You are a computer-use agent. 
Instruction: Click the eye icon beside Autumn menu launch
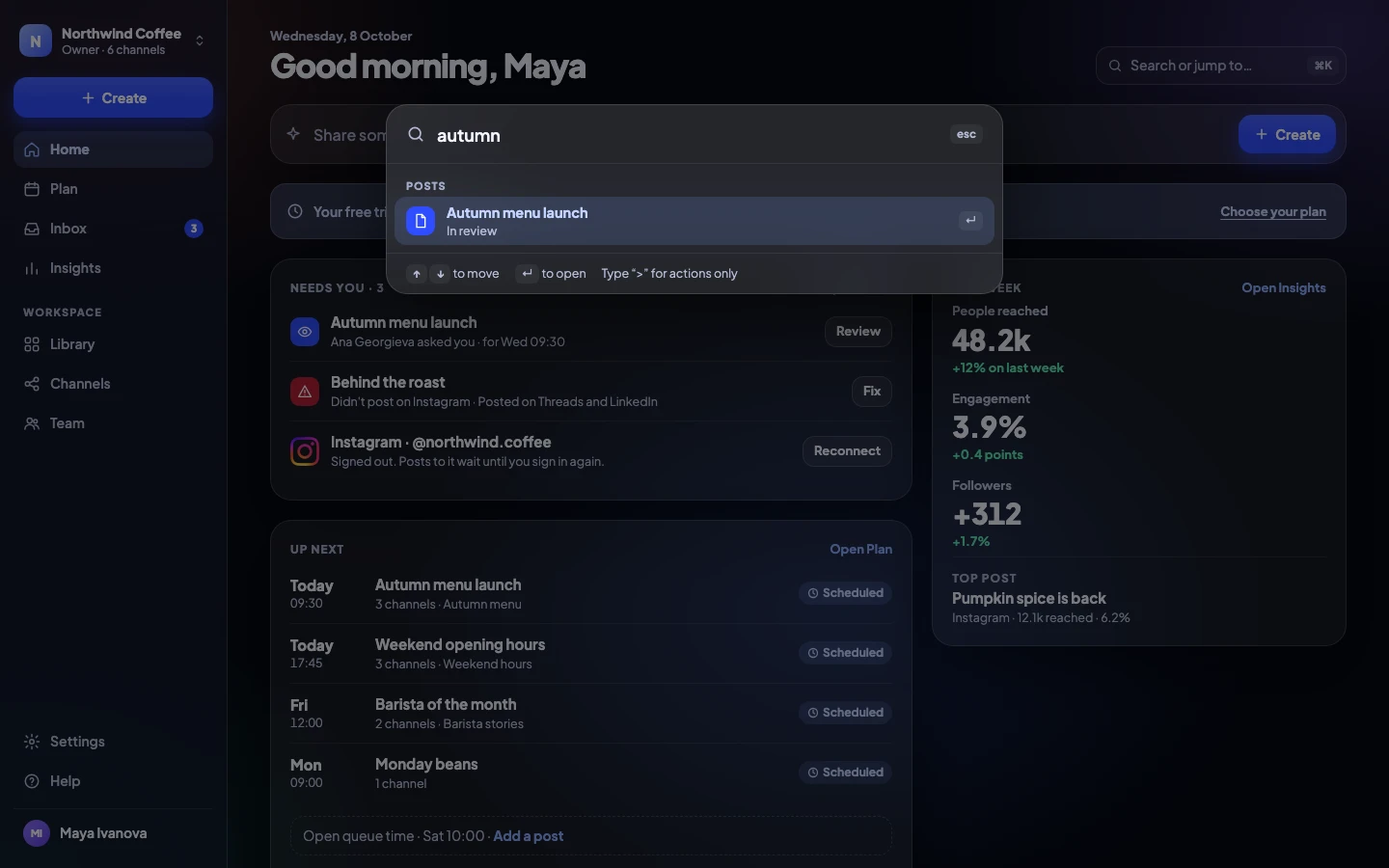(x=305, y=332)
